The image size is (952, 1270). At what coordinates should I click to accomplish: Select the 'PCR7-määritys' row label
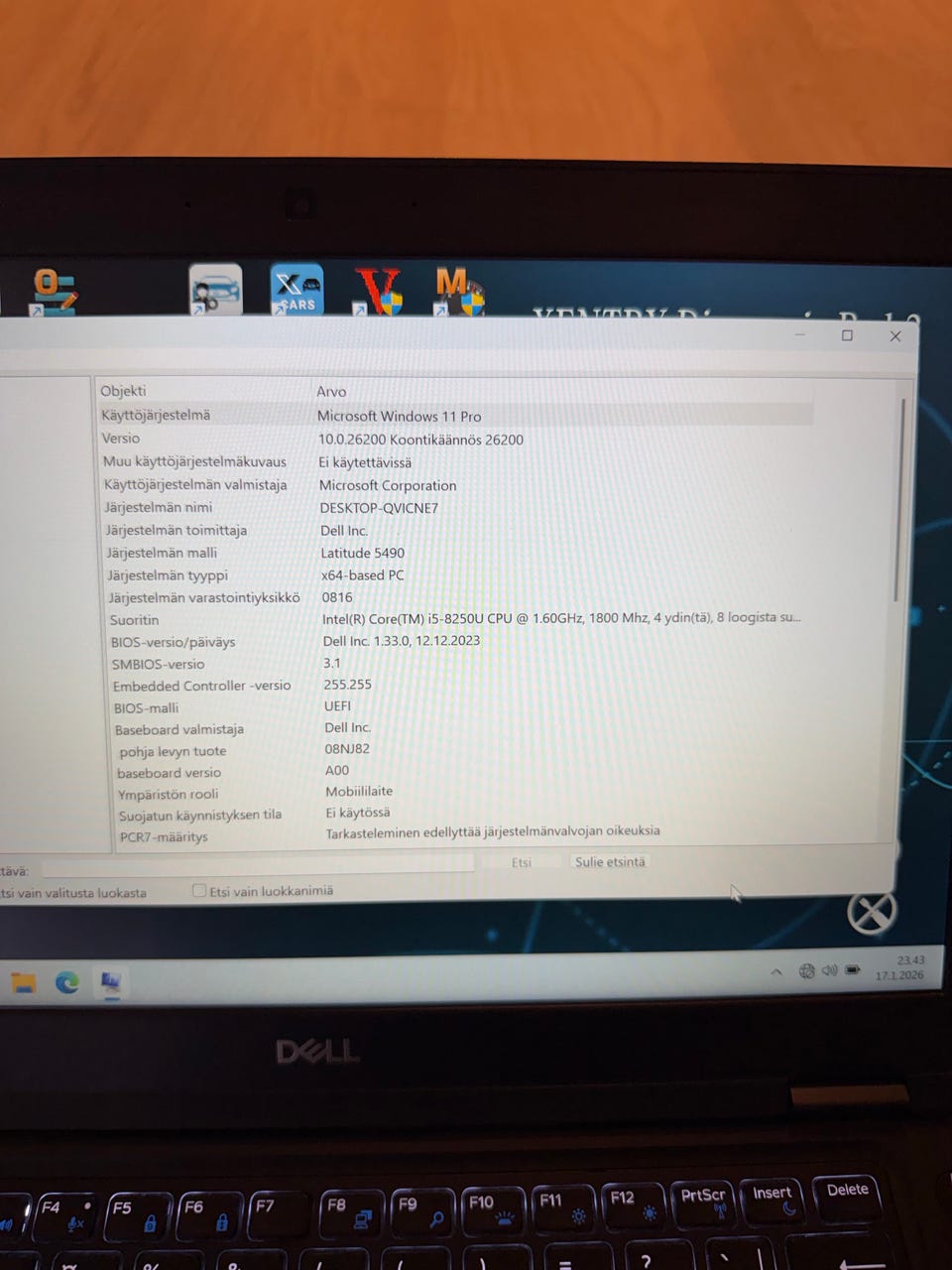click(164, 837)
